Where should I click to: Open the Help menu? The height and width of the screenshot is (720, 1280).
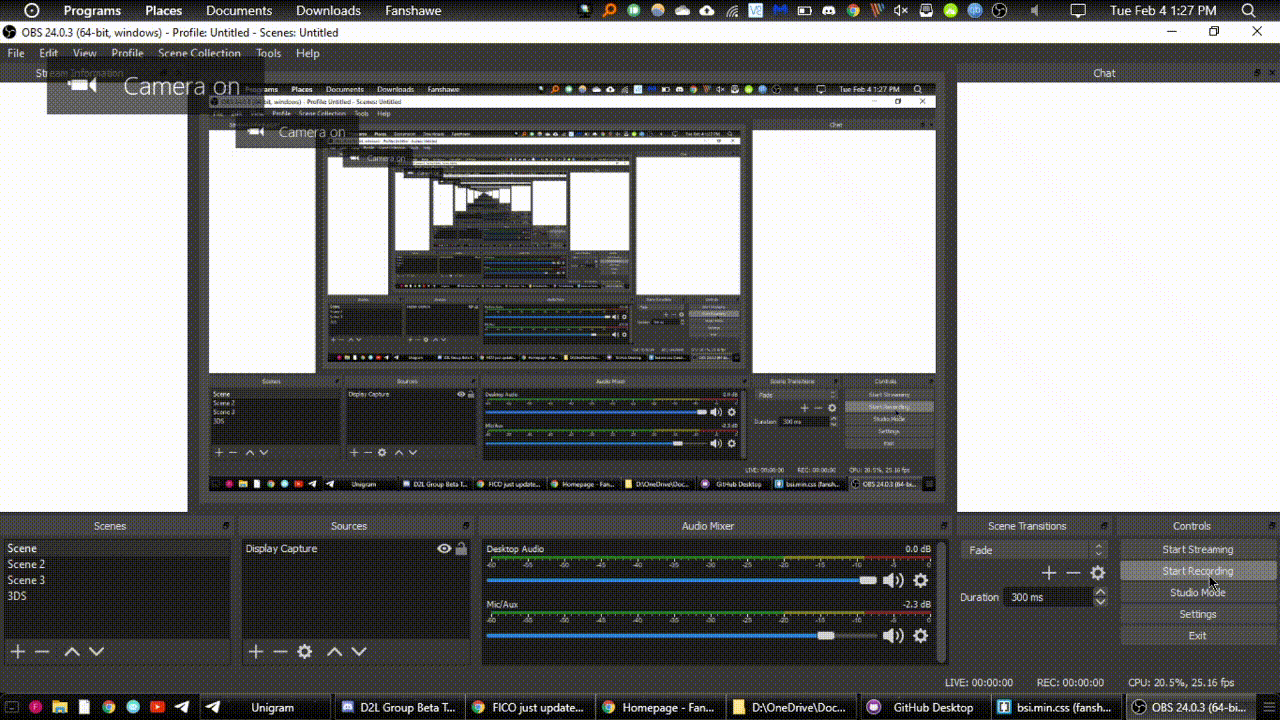point(308,53)
